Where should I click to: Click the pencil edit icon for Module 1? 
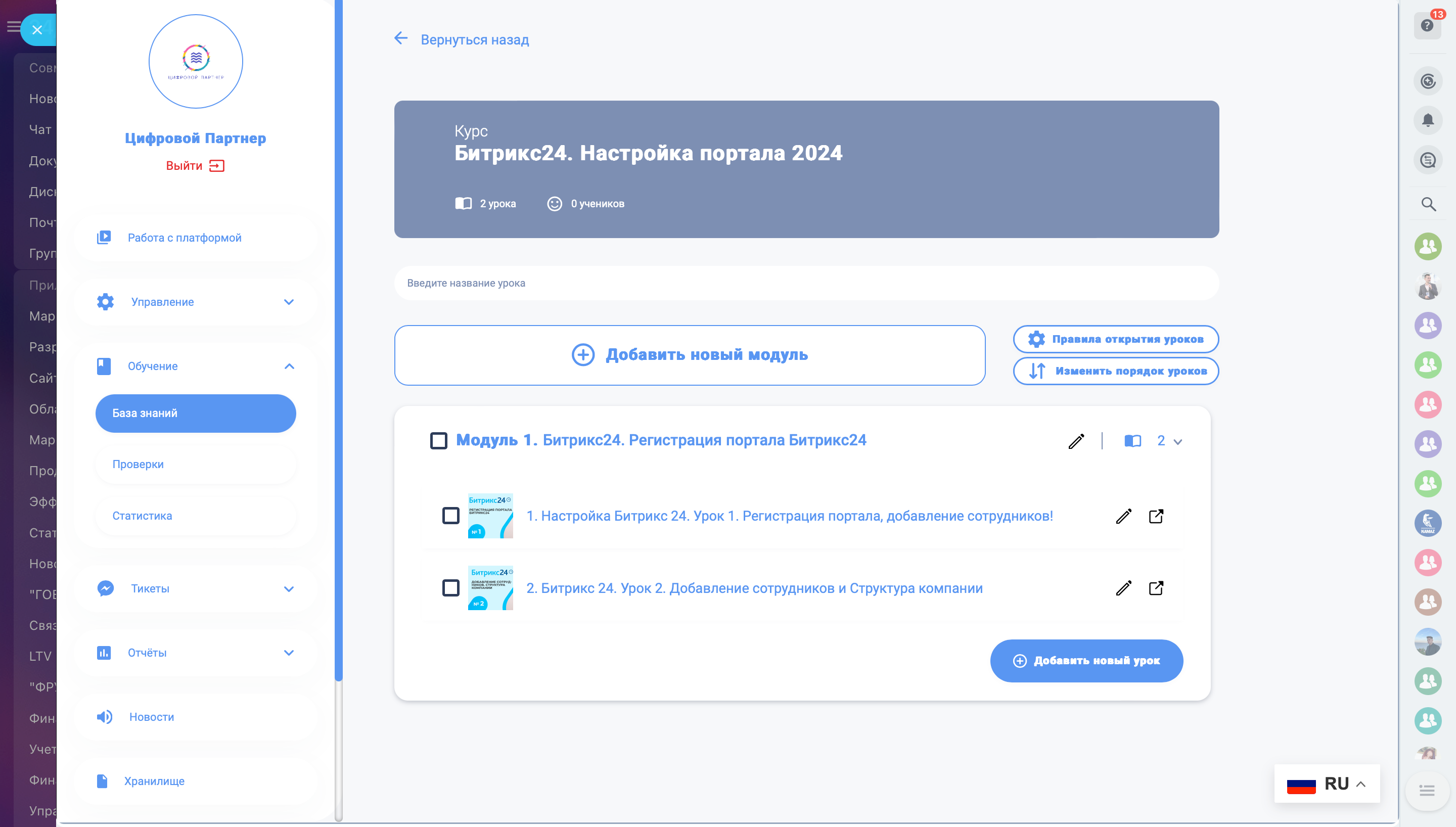1076,441
